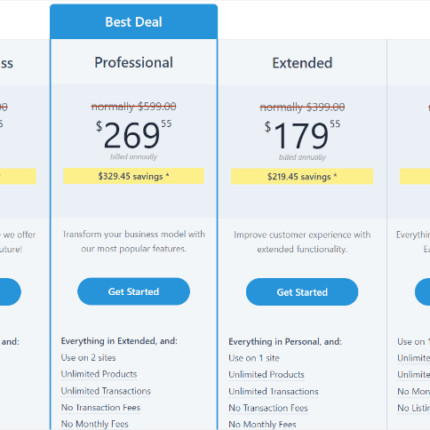Image resolution: width=430 pixels, height=430 pixels.
Task: Click the $179 Extended price
Action: point(302,135)
